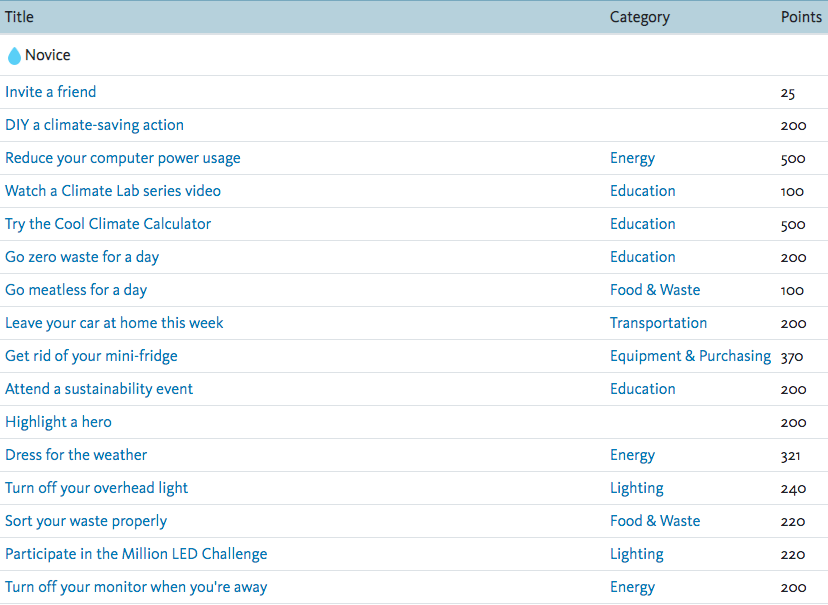Click 500 points in computer power usage row

point(793,159)
